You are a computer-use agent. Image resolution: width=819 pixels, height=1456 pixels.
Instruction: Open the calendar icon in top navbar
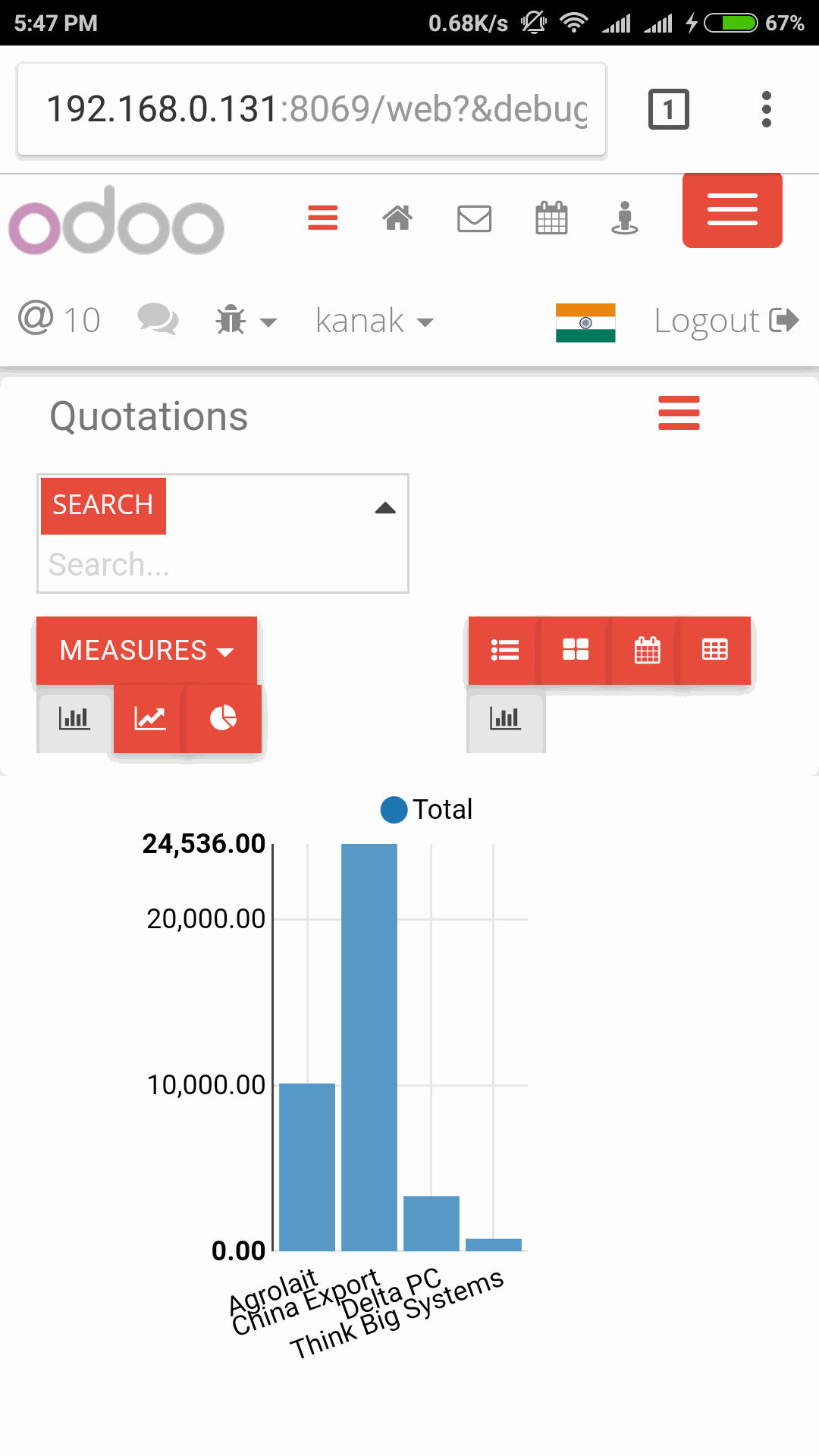click(551, 218)
